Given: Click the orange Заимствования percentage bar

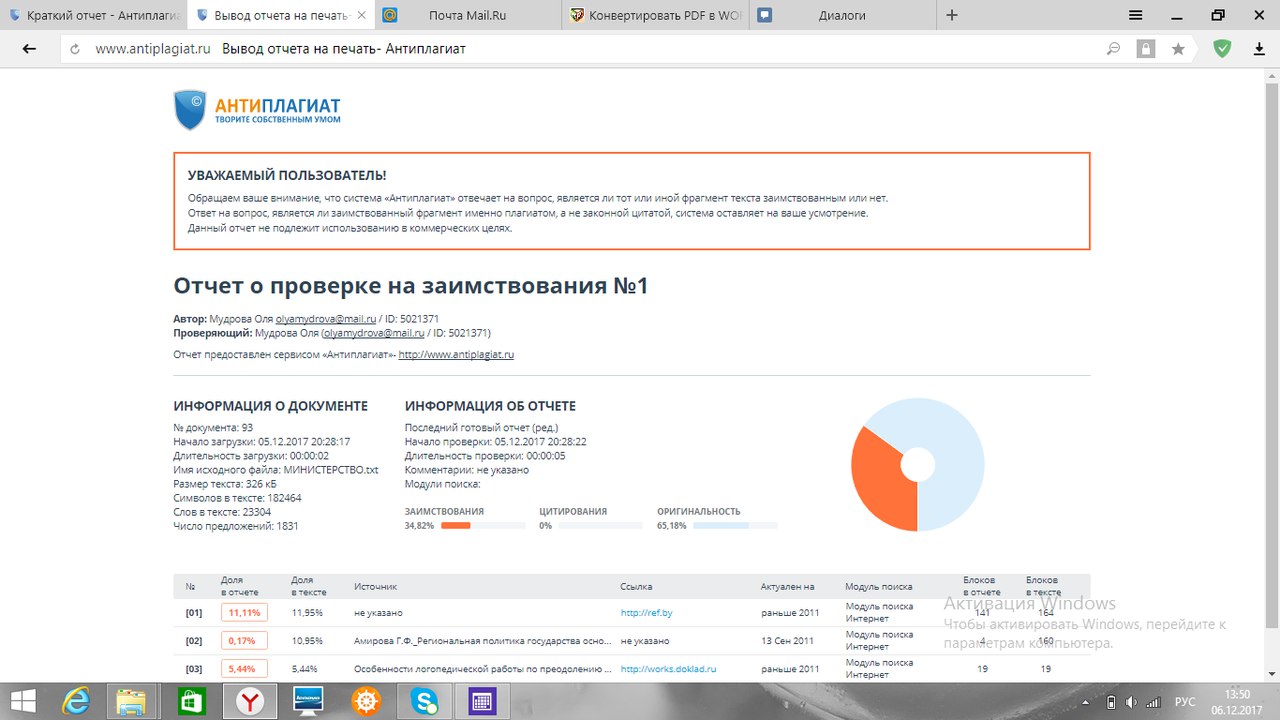Looking at the screenshot, I should pyautogui.click(x=456, y=525).
